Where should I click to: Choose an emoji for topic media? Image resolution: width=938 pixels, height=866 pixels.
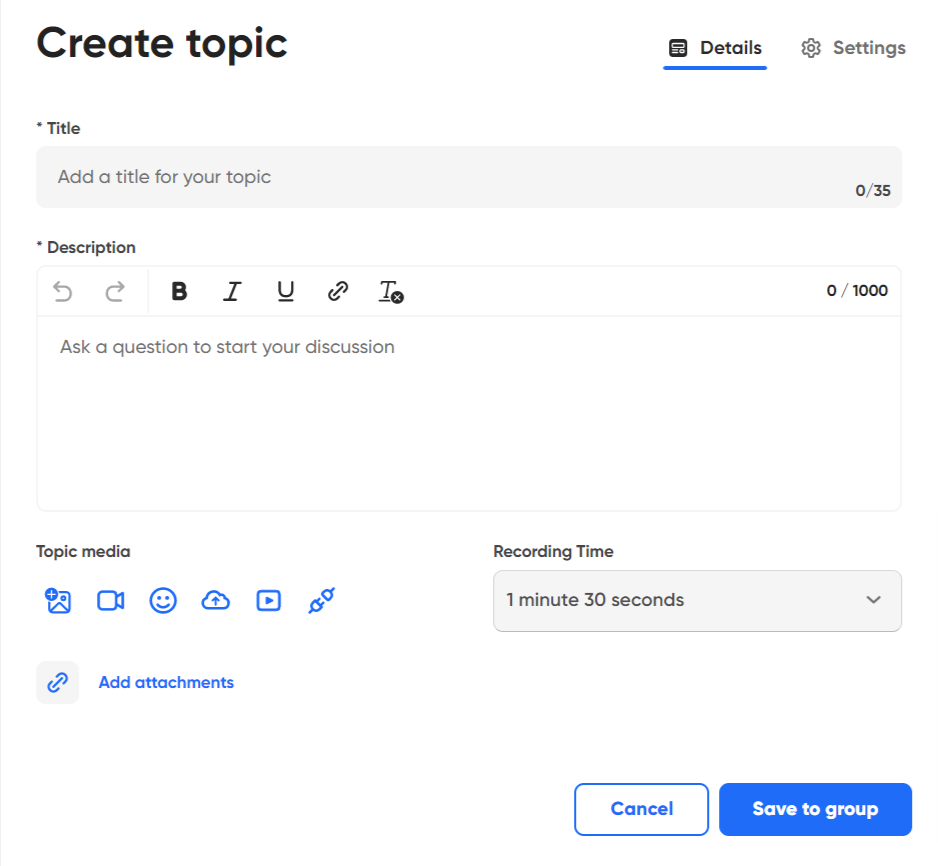tap(163, 600)
